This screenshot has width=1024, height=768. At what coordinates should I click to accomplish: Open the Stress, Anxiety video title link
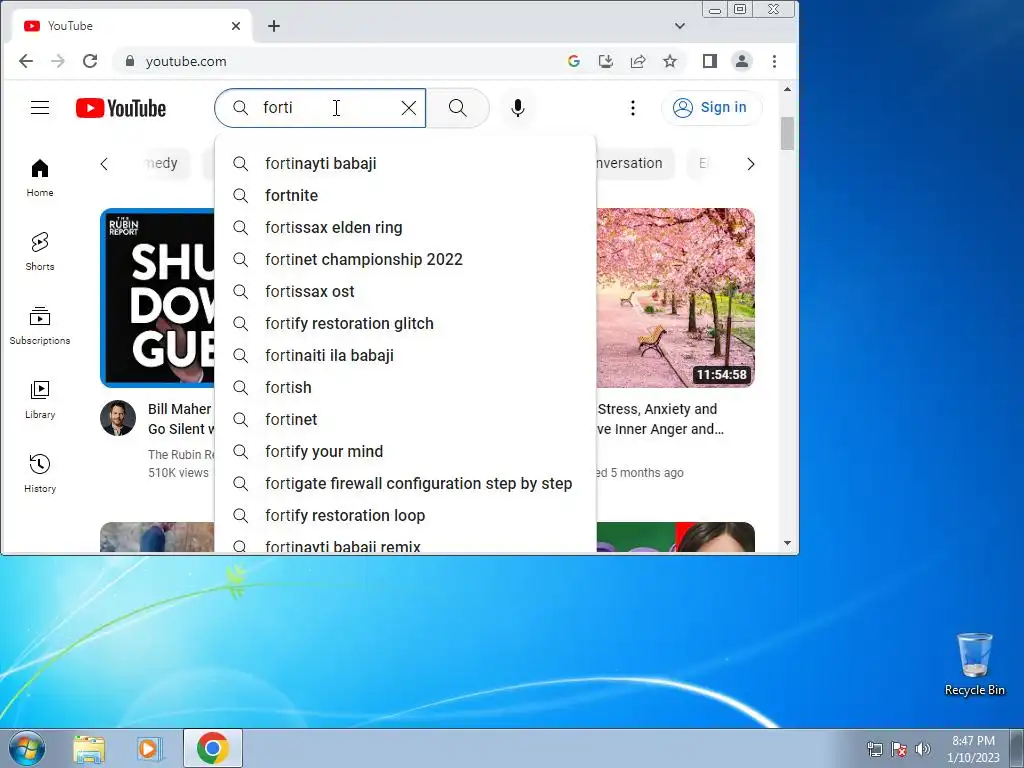tap(660, 419)
